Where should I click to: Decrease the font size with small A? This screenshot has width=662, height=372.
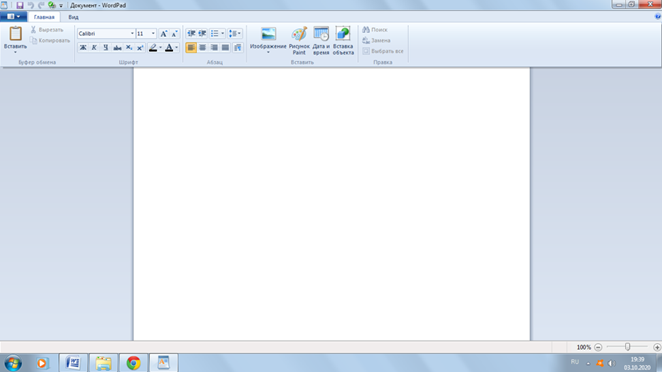pos(174,34)
